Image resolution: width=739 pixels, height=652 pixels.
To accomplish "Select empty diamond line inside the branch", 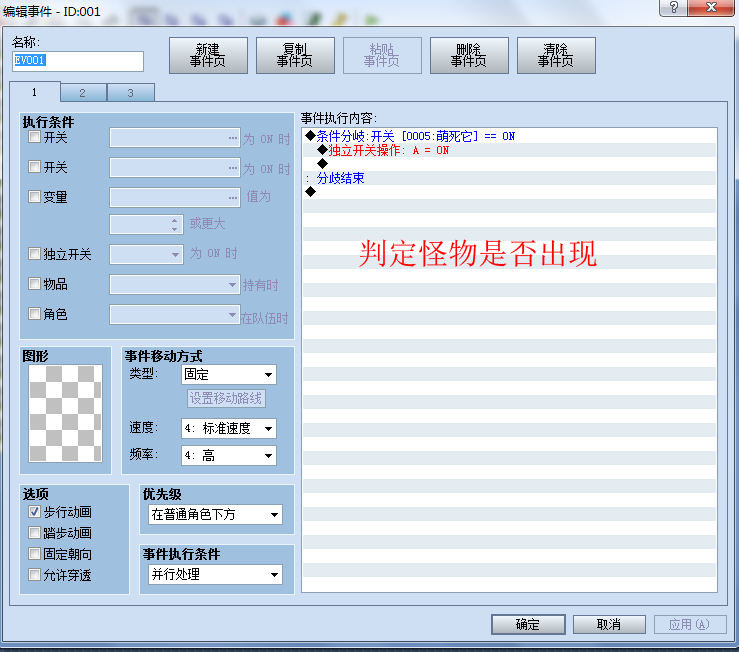I will pyautogui.click(x=509, y=164).
